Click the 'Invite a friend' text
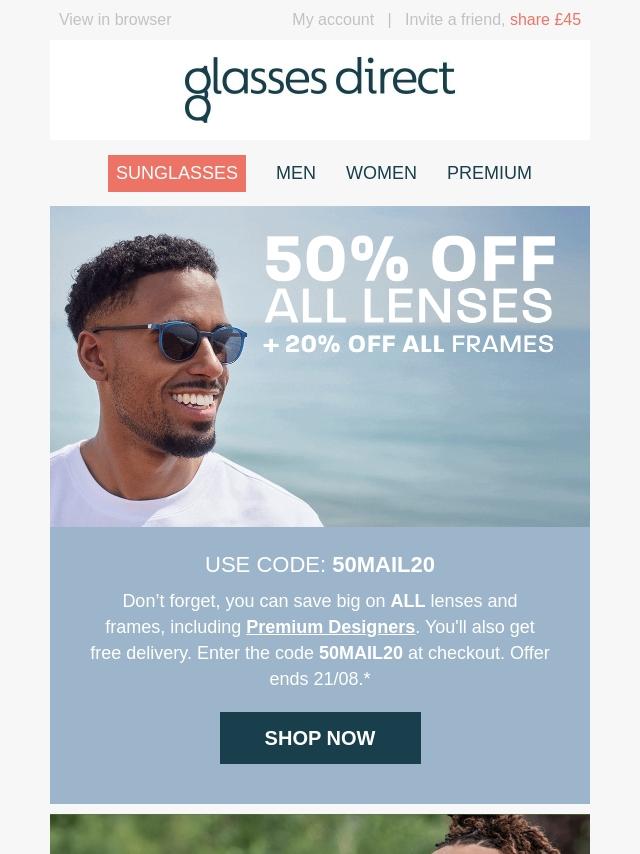 tap(455, 20)
